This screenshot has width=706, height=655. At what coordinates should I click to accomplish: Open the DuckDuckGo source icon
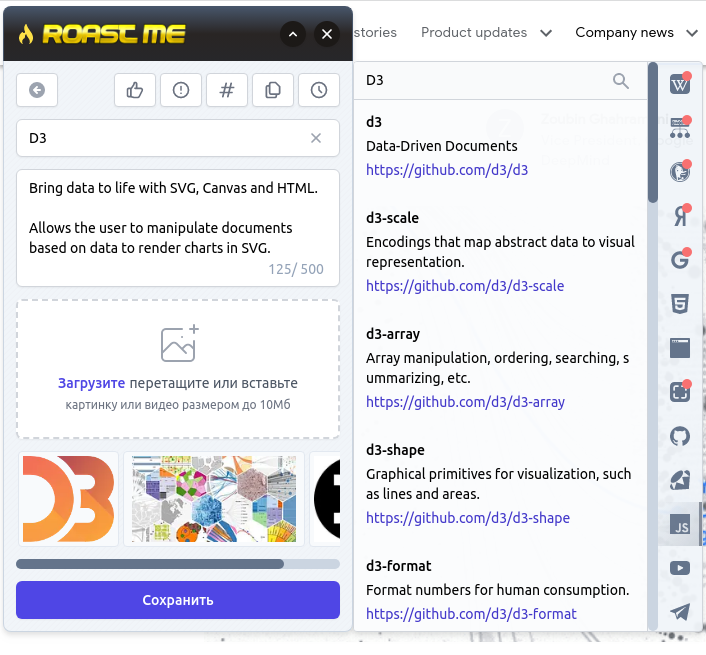pyautogui.click(x=680, y=172)
